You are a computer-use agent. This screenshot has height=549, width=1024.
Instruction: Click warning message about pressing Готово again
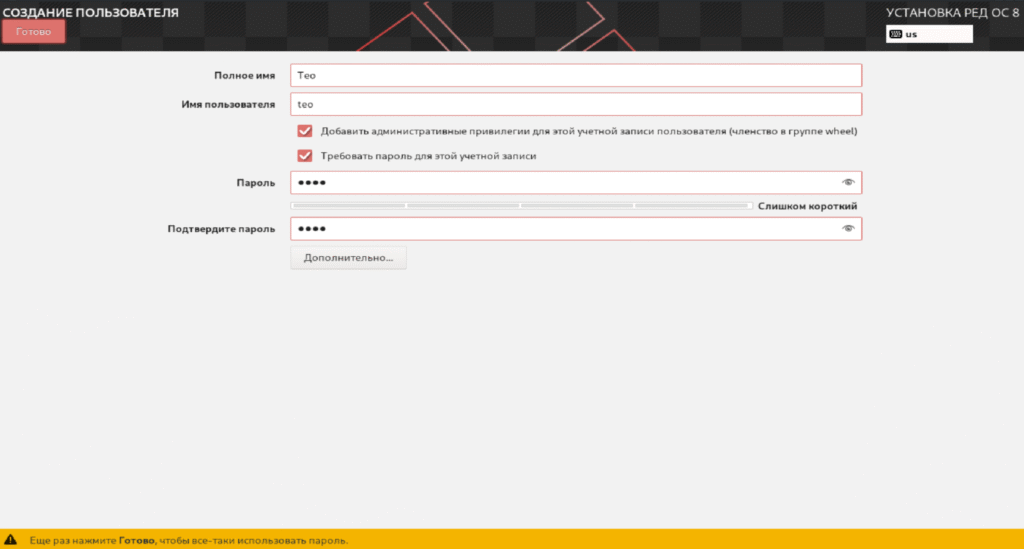pyautogui.click(x=189, y=541)
